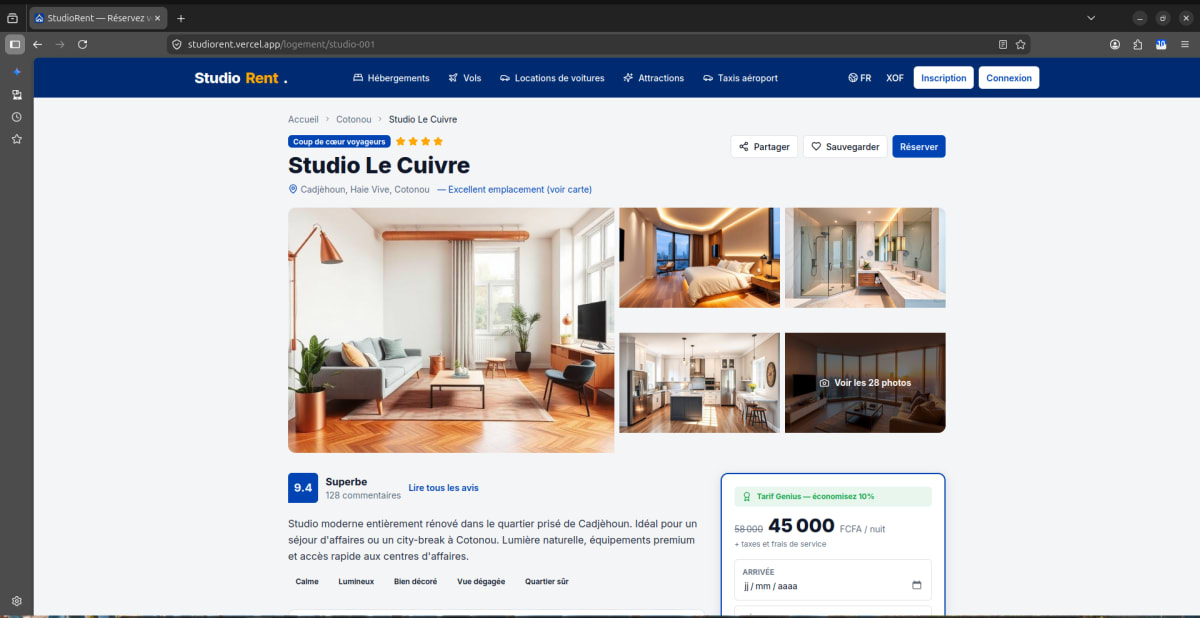
Task: Open the extensions puzzle icon
Action: [1138, 44]
